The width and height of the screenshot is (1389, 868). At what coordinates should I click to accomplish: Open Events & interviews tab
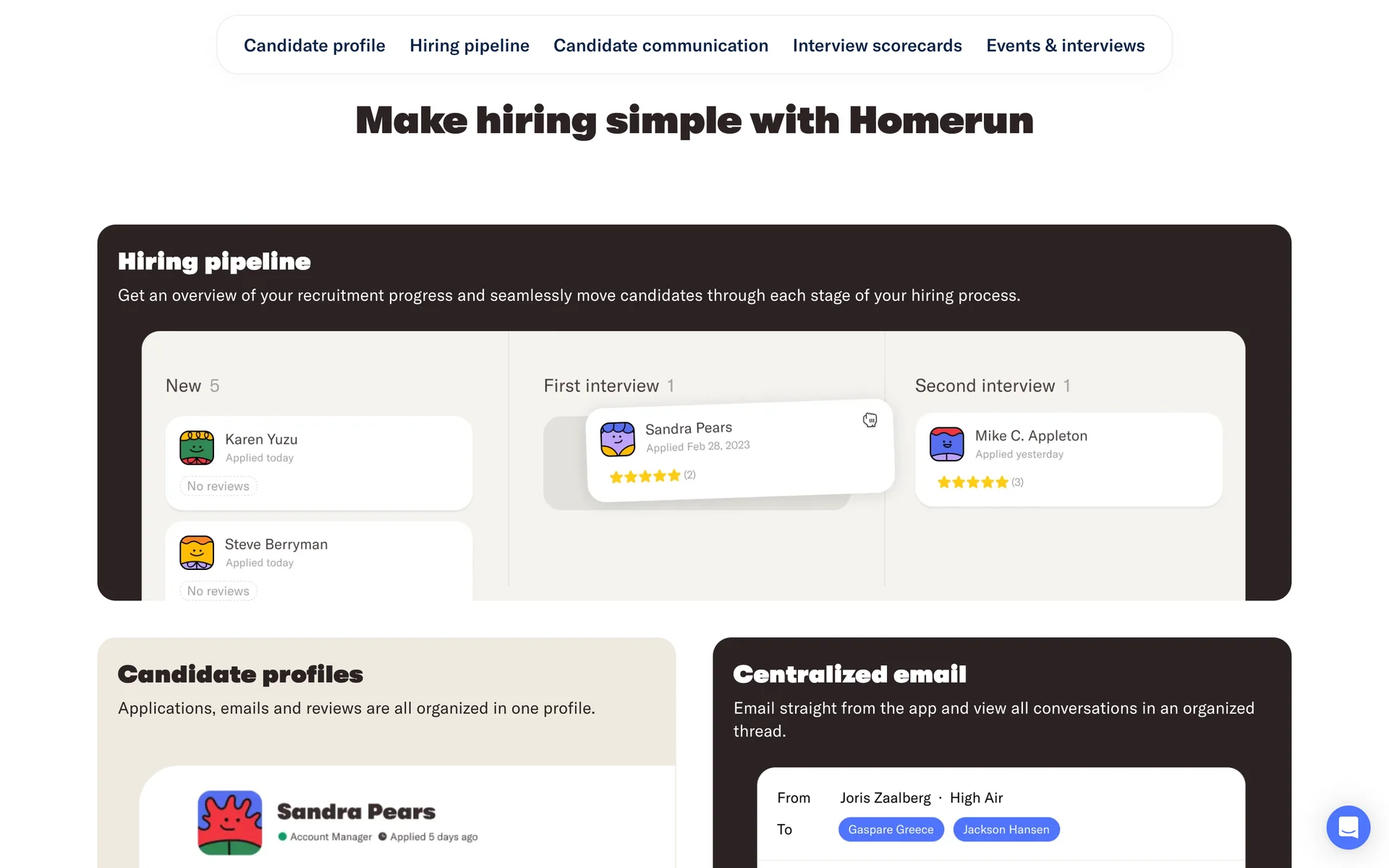click(1065, 46)
